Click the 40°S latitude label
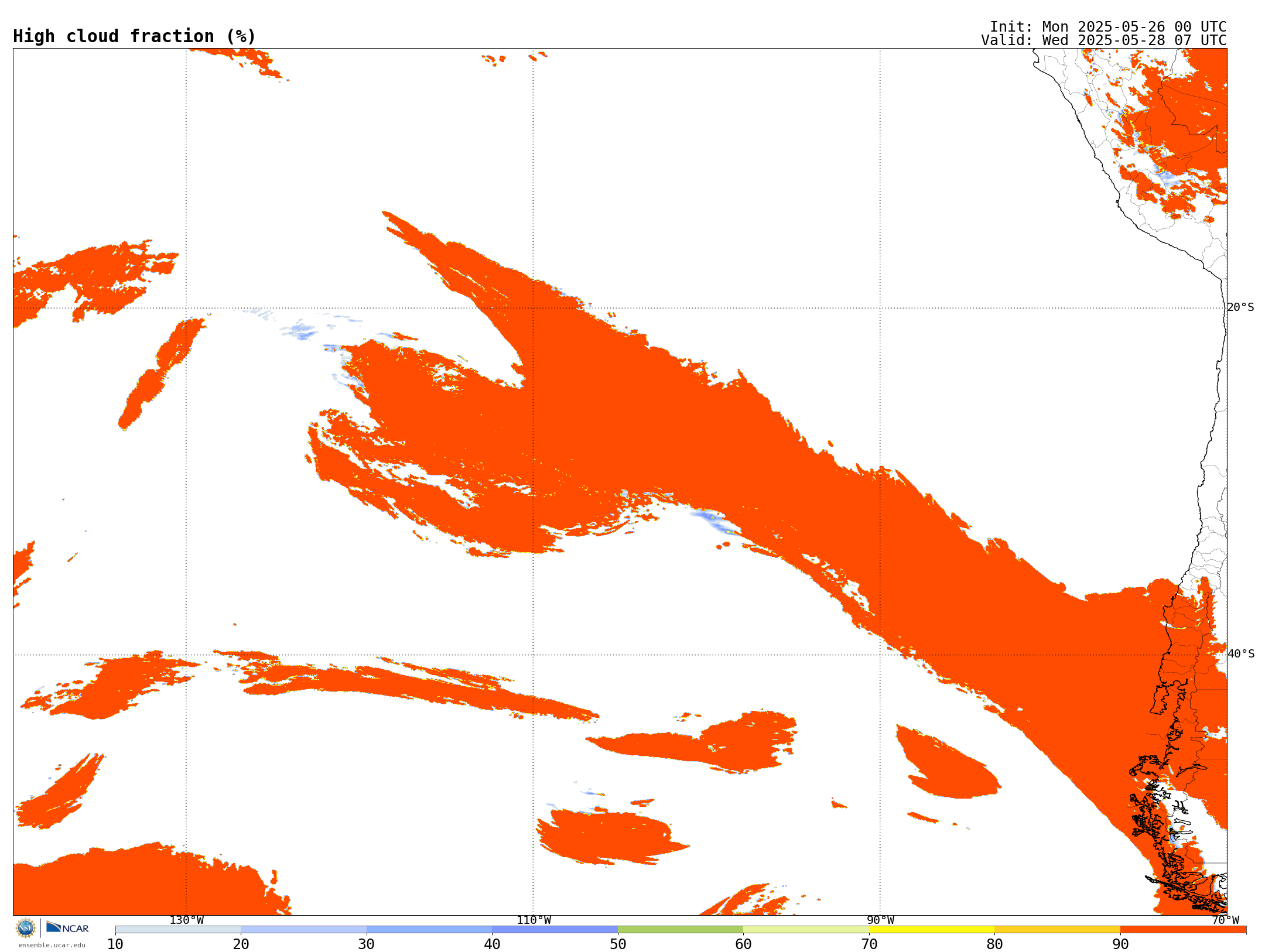 1241,654
